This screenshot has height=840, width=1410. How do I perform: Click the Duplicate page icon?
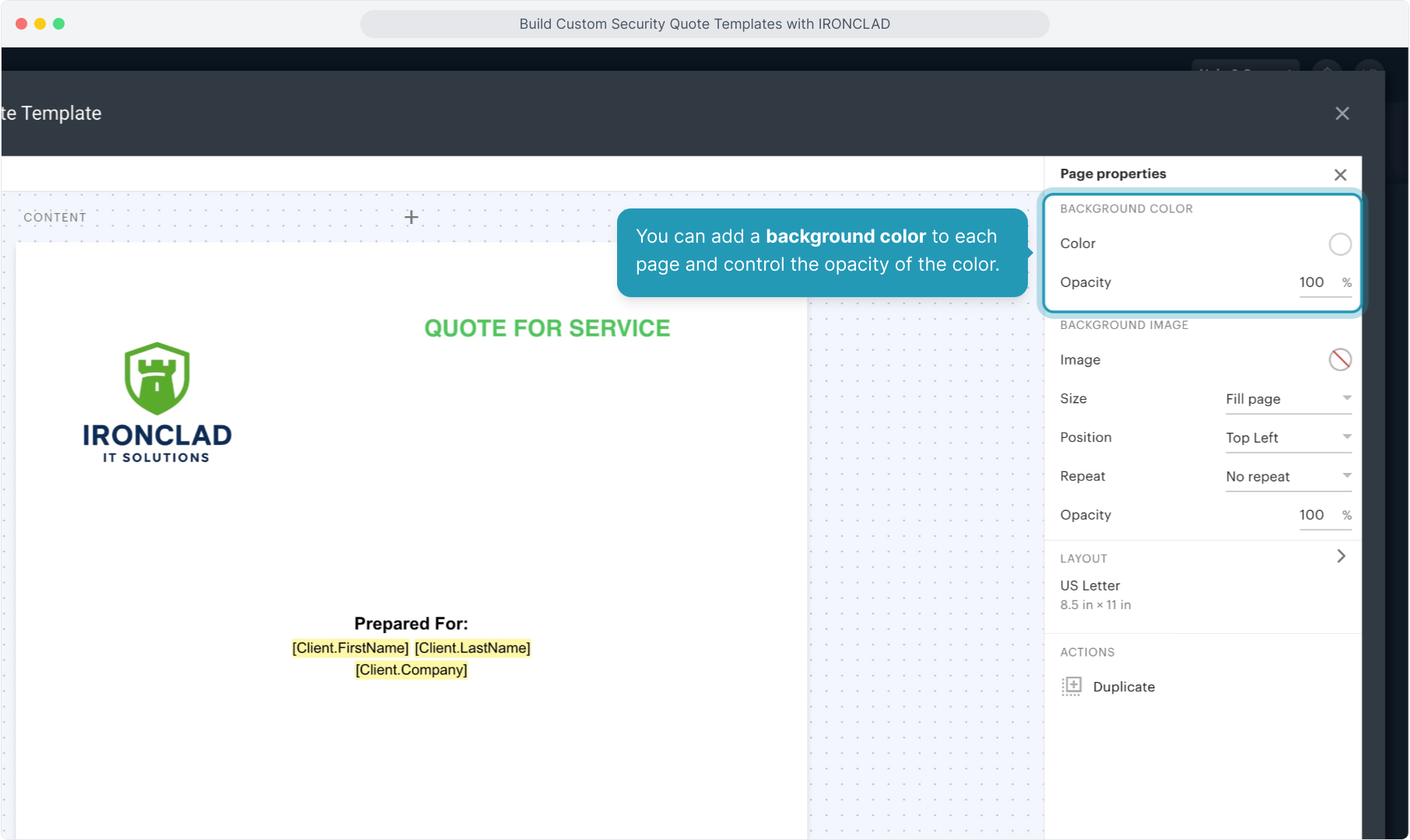click(x=1072, y=686)
